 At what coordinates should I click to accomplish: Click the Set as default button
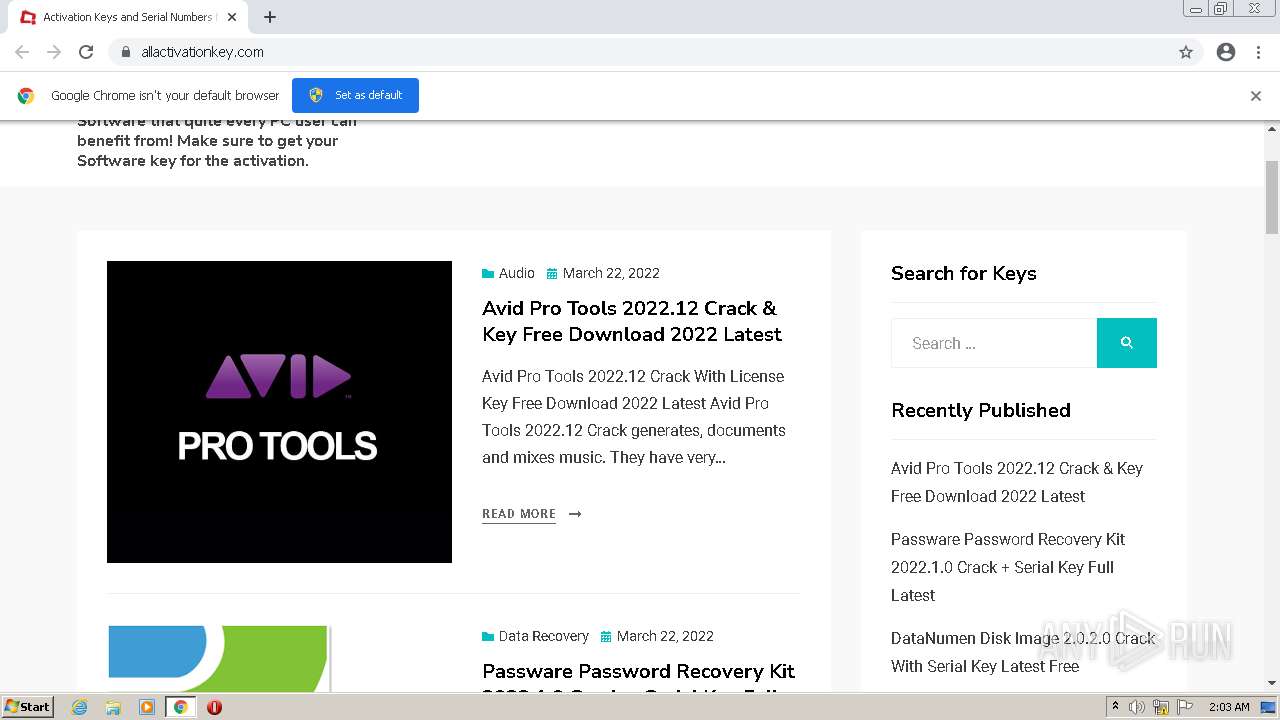[x=355, y=95]
